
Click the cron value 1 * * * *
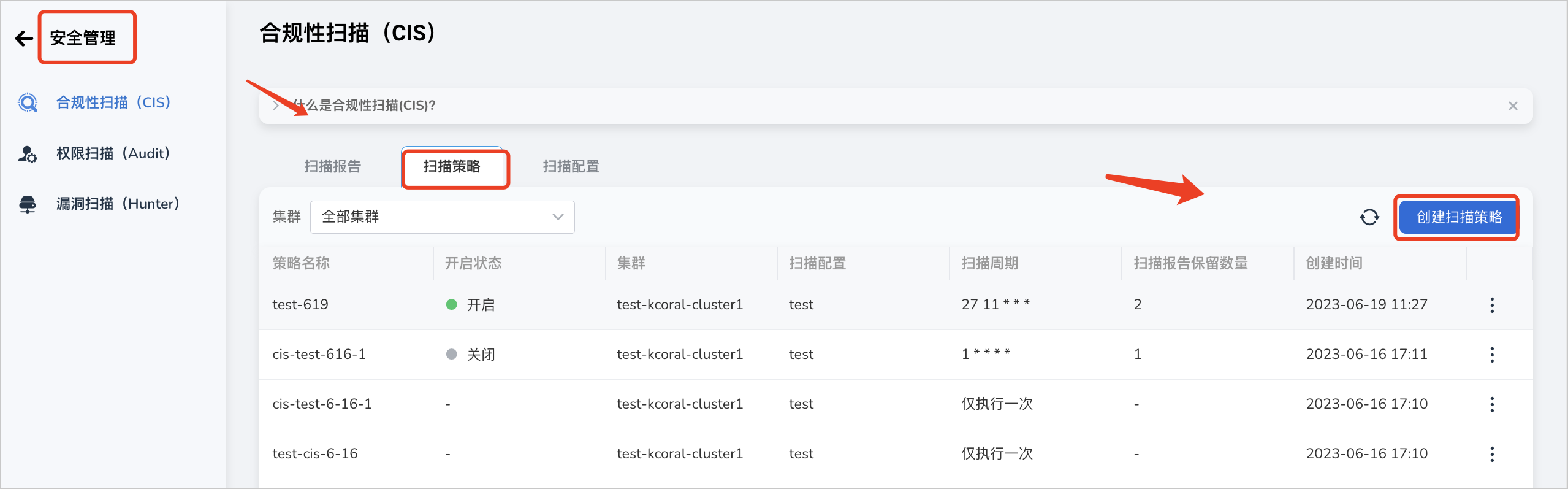(986, 354)
